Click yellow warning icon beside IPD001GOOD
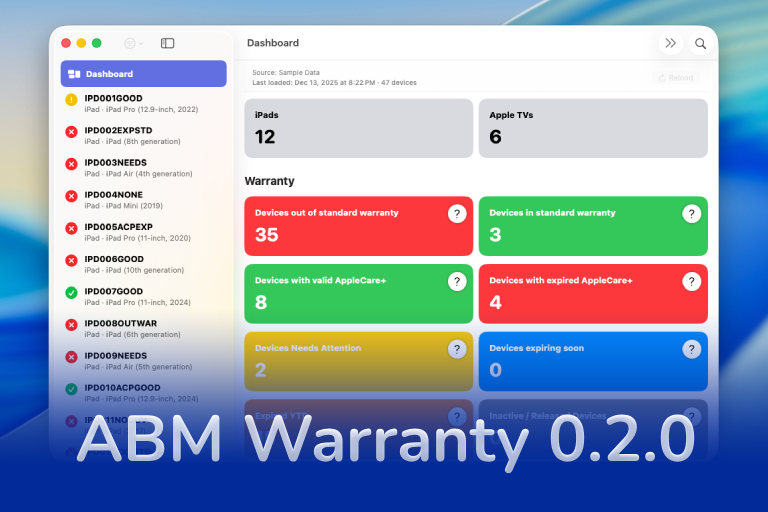768x512 pixels. coord(72,100)
